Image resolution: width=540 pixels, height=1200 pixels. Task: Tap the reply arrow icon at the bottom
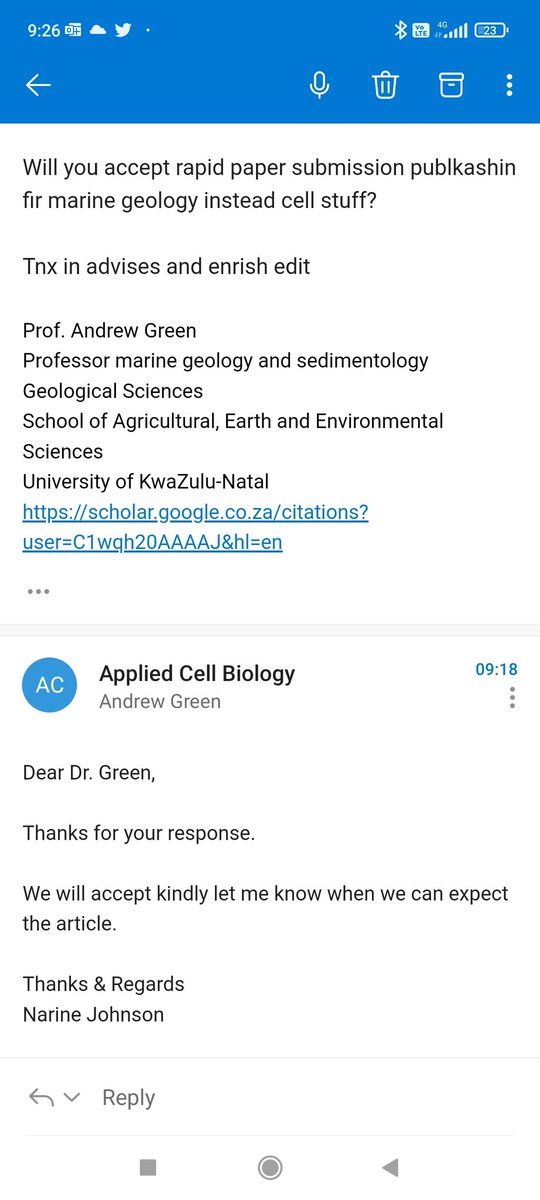tap(41, 1098)
